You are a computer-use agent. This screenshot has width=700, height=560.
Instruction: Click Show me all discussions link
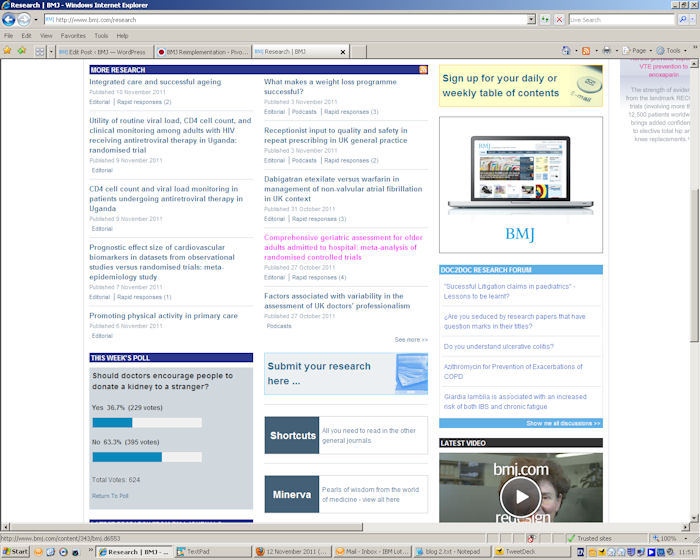tap(561, 423)
